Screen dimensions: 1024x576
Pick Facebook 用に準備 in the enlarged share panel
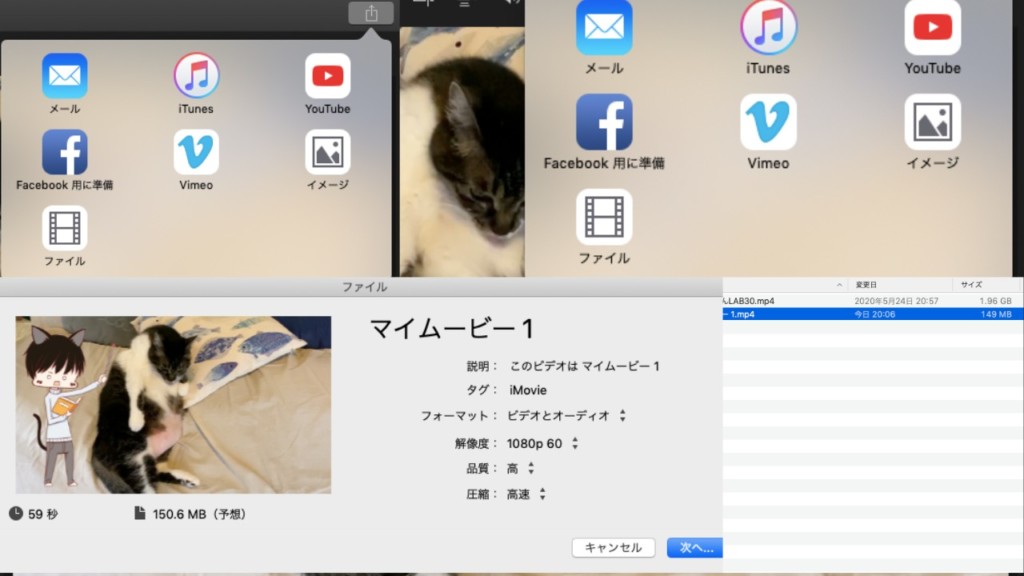604,132
